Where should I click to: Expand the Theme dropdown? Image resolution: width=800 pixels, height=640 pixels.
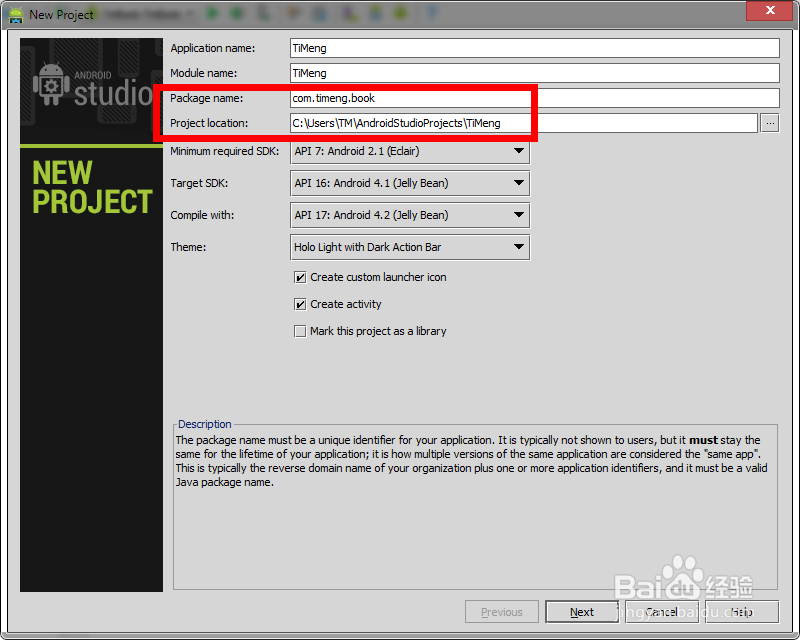410,248
